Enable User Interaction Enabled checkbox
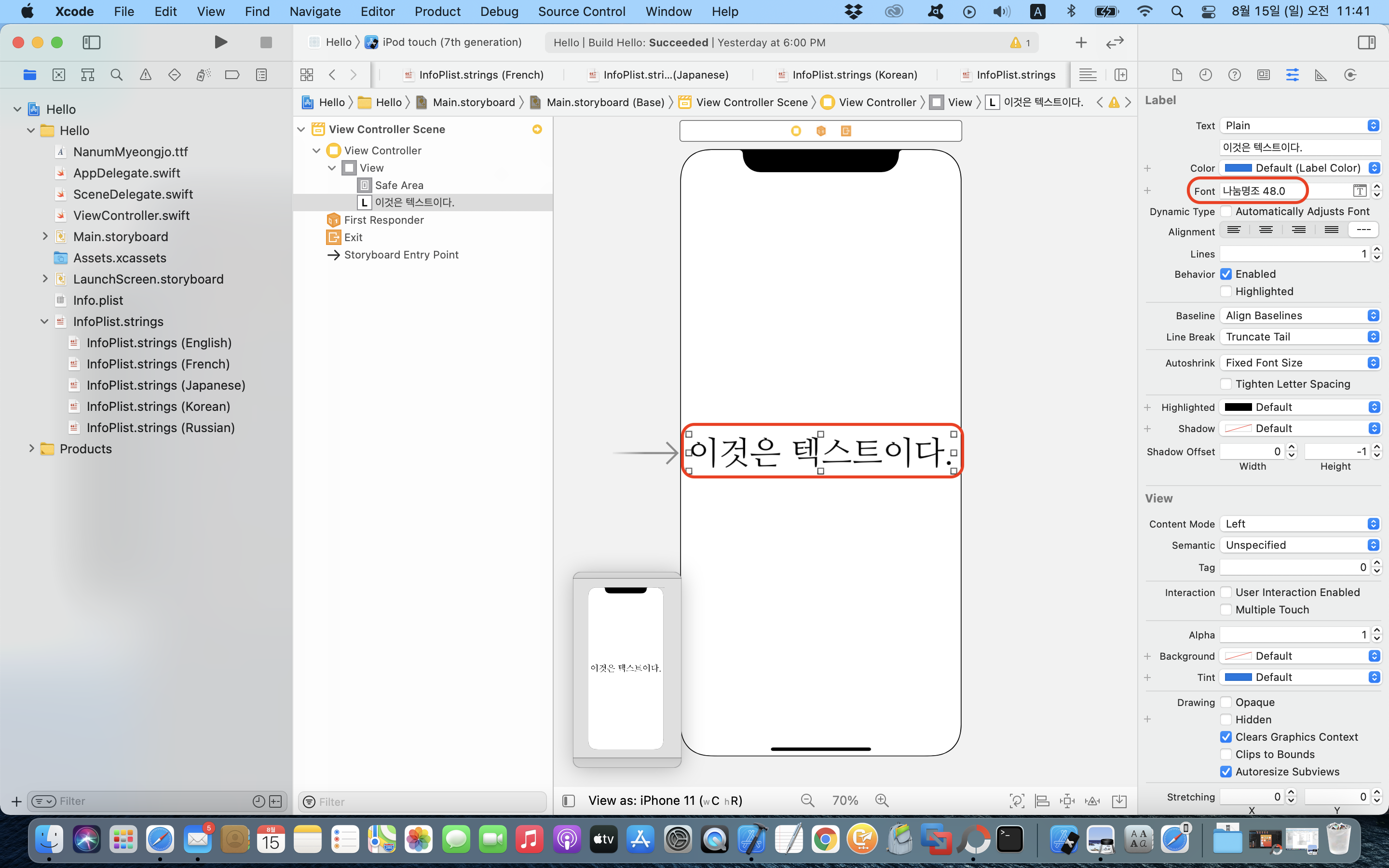 point(1226,593)
